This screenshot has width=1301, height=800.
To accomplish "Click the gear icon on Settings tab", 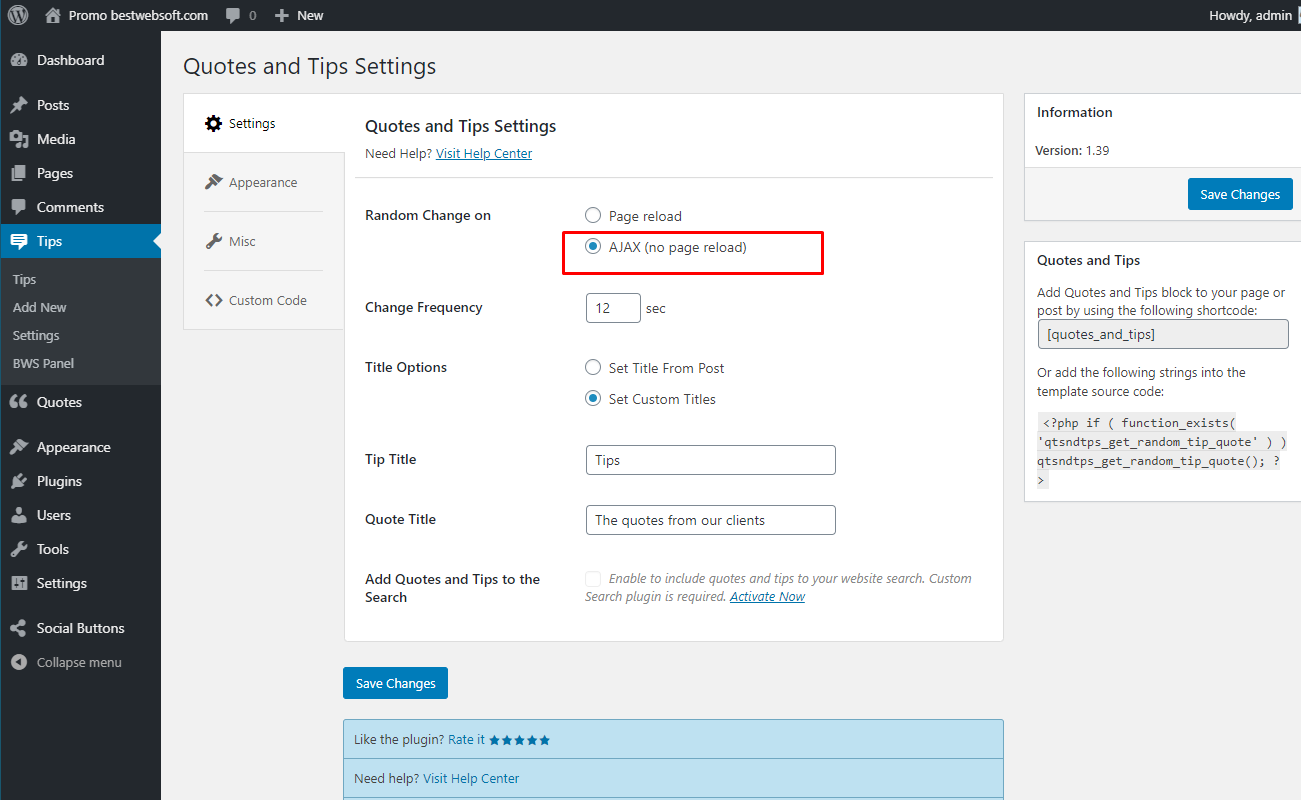I will pos(213,123).
